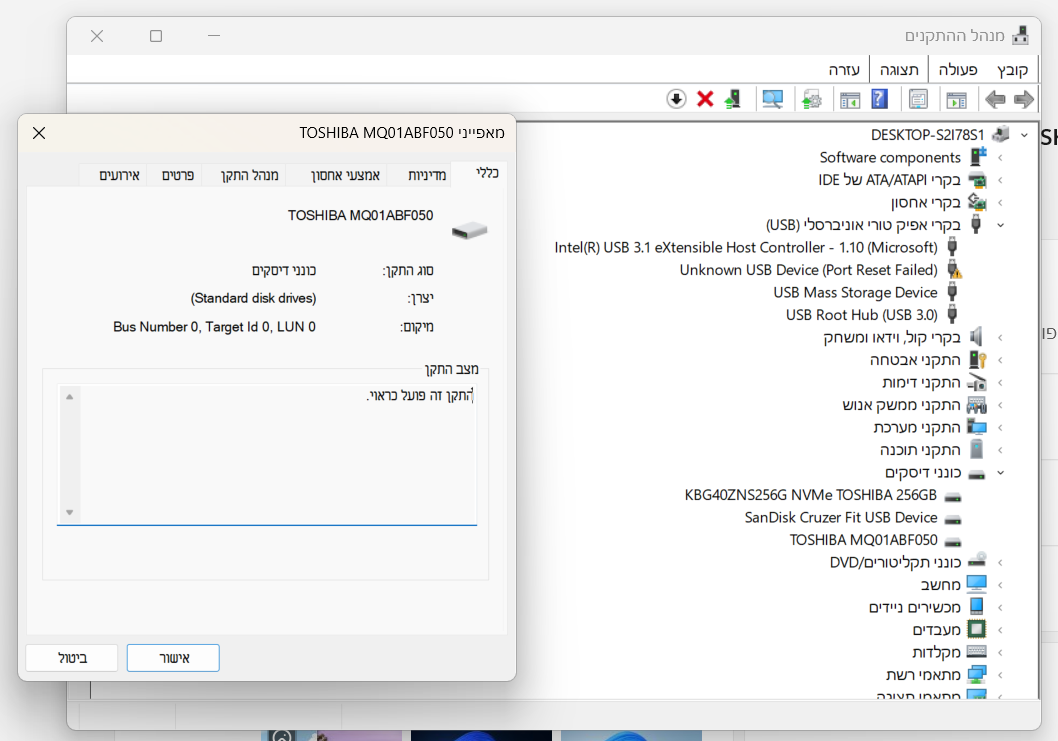Click the pane icon with right-pointing green arrow
The width and height of the screenshot is (1058, 741).
(957, 100)
